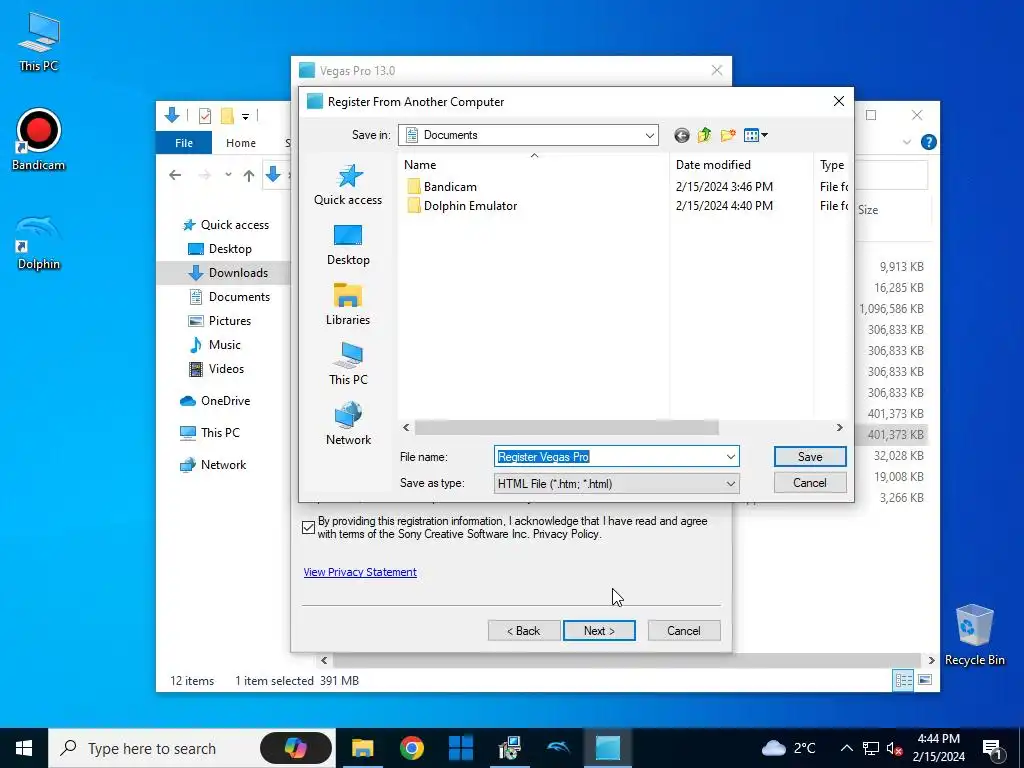Viewport: 1024px width, 768px height.
Task: Show hidden system tray icons
Action: point(846,748)
